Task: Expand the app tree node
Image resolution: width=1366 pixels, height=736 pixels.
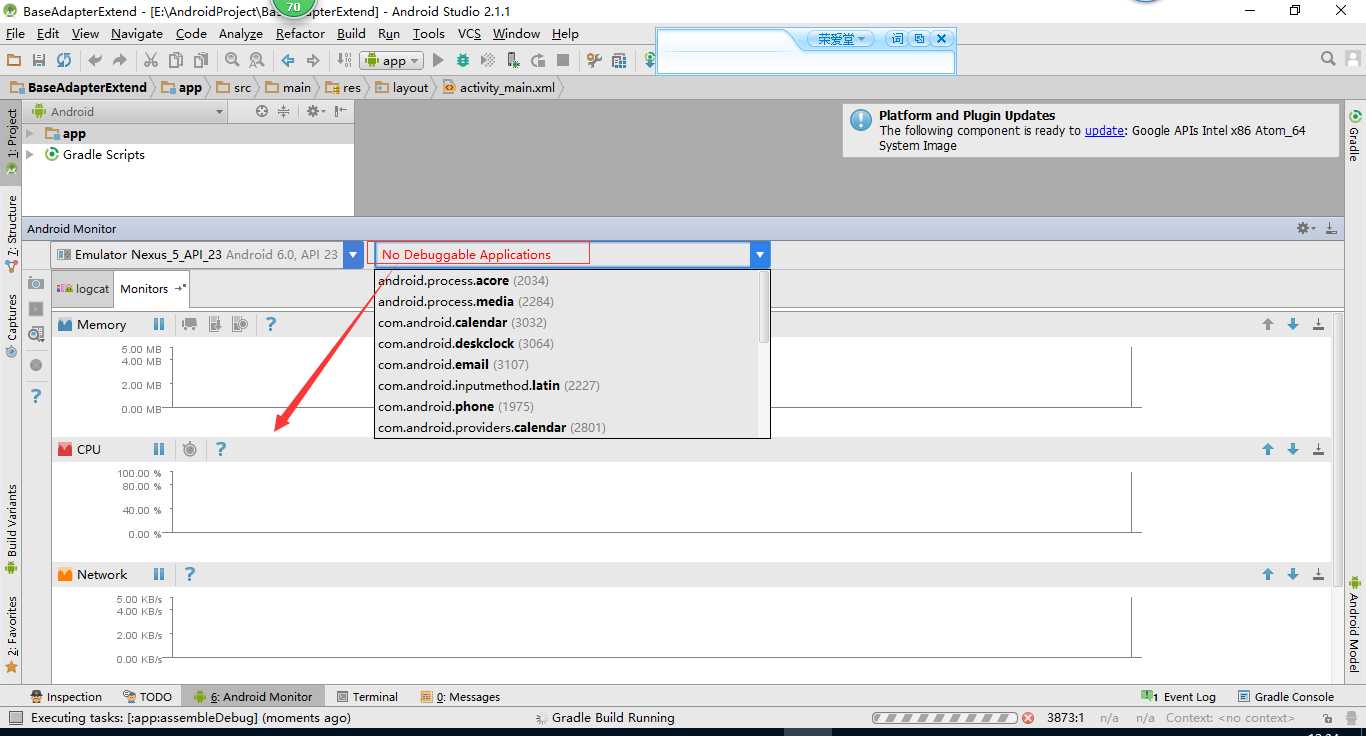Action: click(31, 133)
